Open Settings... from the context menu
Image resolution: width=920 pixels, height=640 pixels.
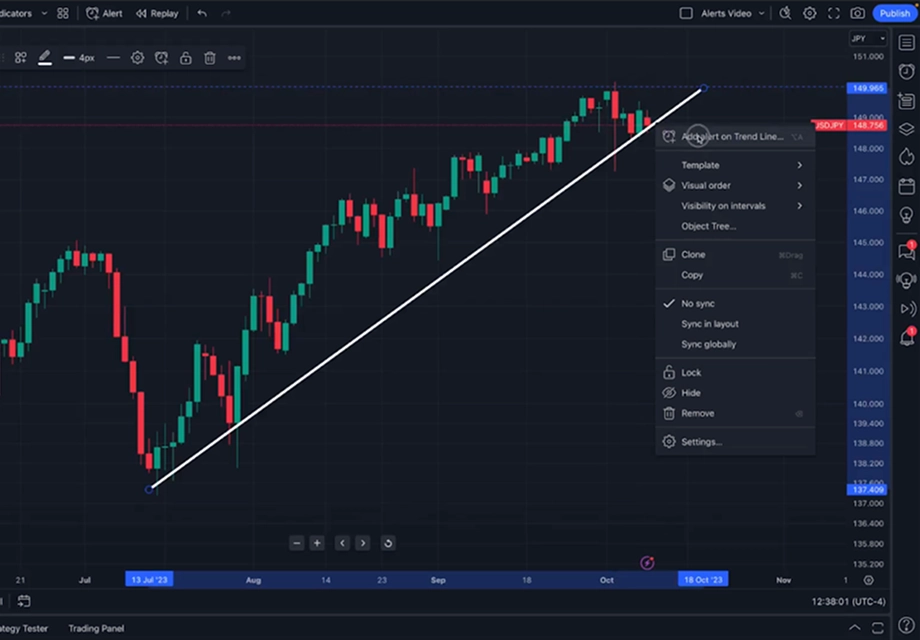point(735,442)
